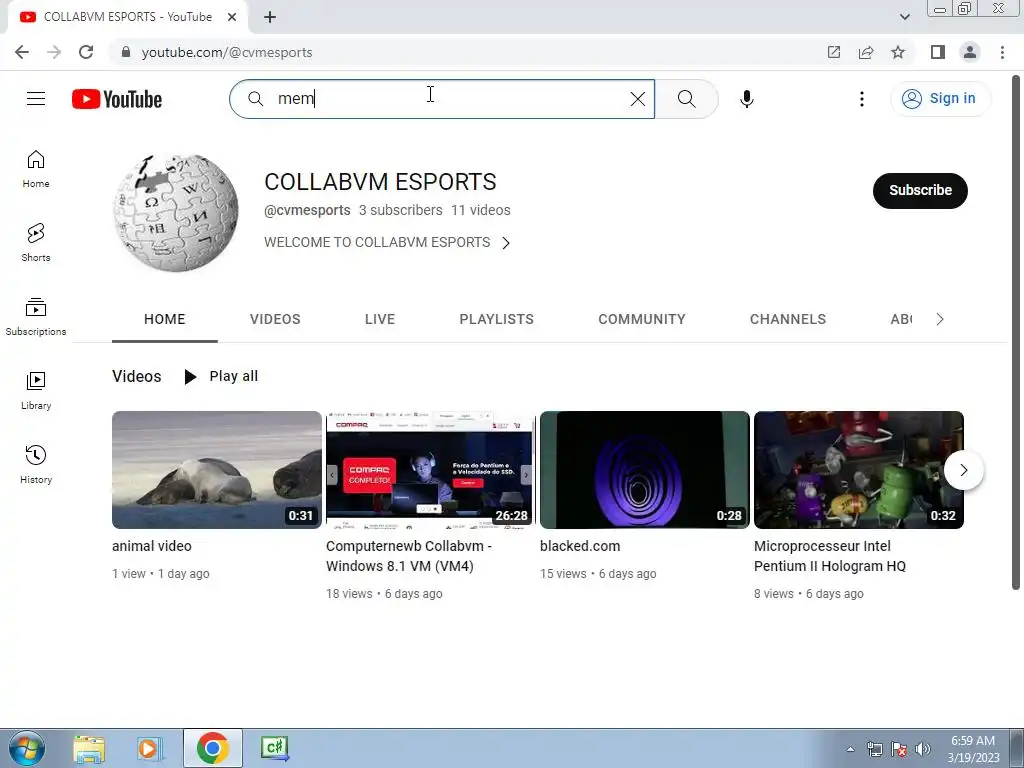The image size is (1024, 768).
Task: Click the YouTube logo
Action: pyautogui.click(x=117, y=99)
